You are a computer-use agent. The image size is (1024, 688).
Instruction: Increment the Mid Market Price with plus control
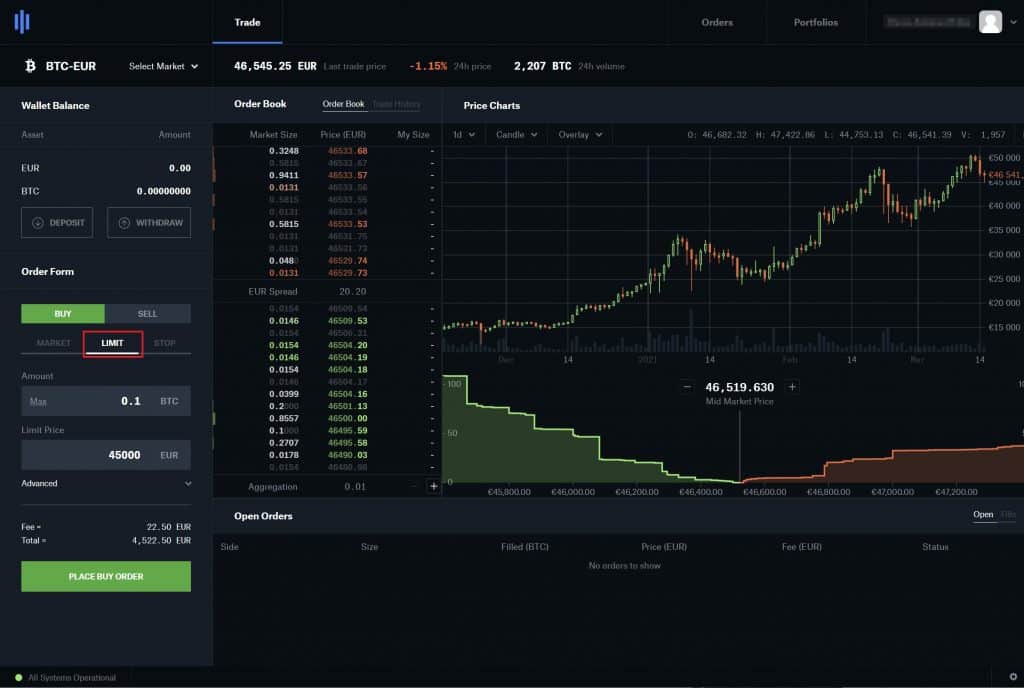[x=791, y=386]
